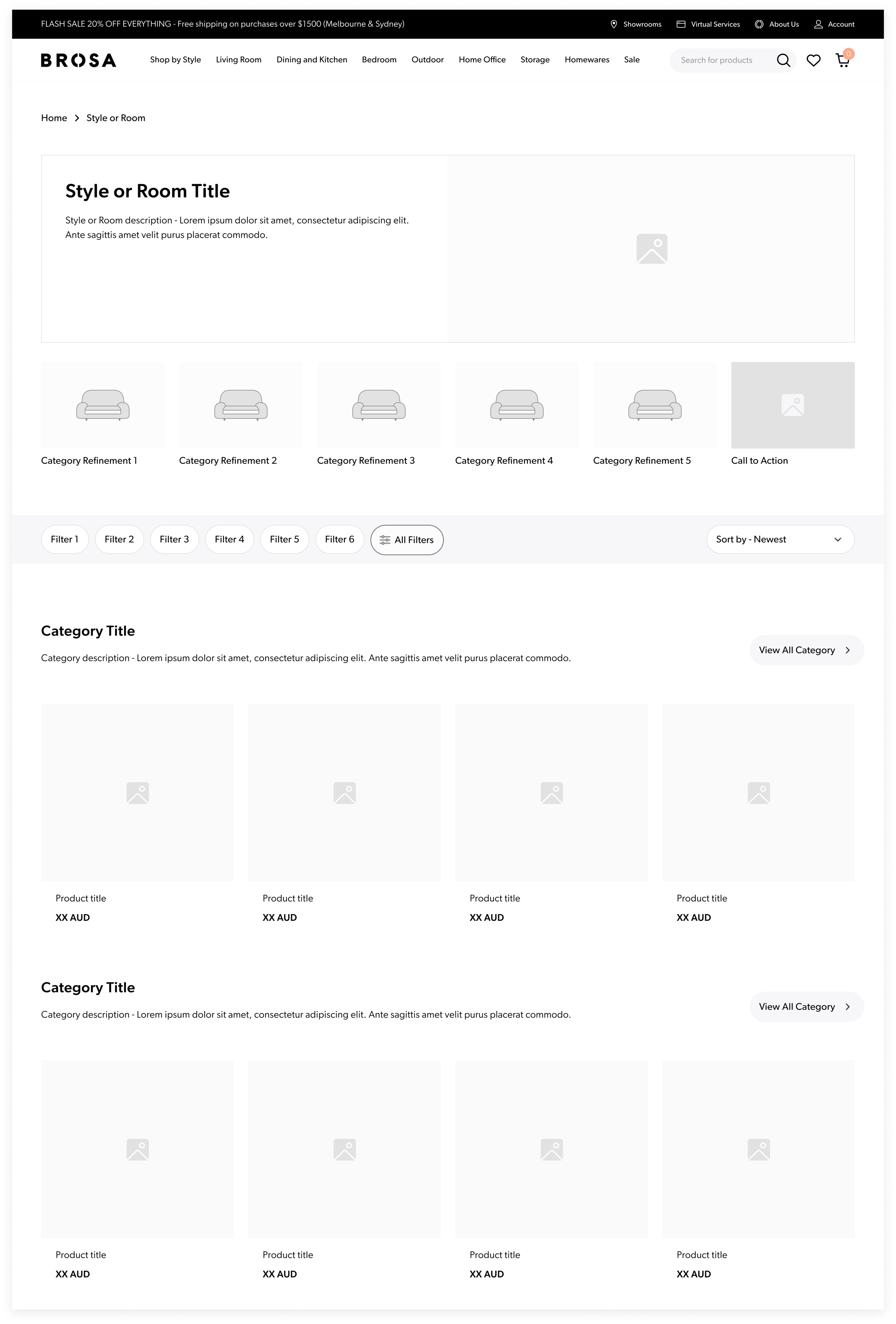Click the About Us icon
This screenshot has height=1324, width=896.
point(759,24)
